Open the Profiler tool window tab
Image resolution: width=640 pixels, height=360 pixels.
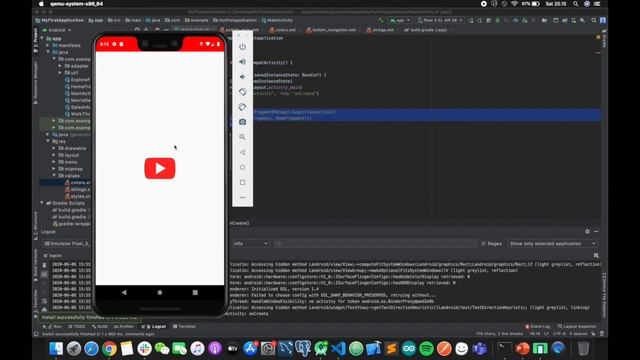click(124, 327)
